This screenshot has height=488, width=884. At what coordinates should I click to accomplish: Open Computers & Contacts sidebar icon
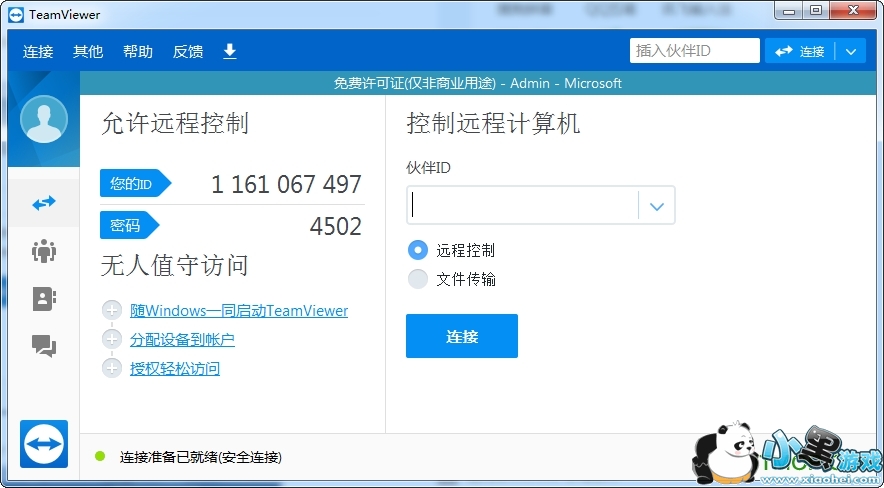(44, 299)
